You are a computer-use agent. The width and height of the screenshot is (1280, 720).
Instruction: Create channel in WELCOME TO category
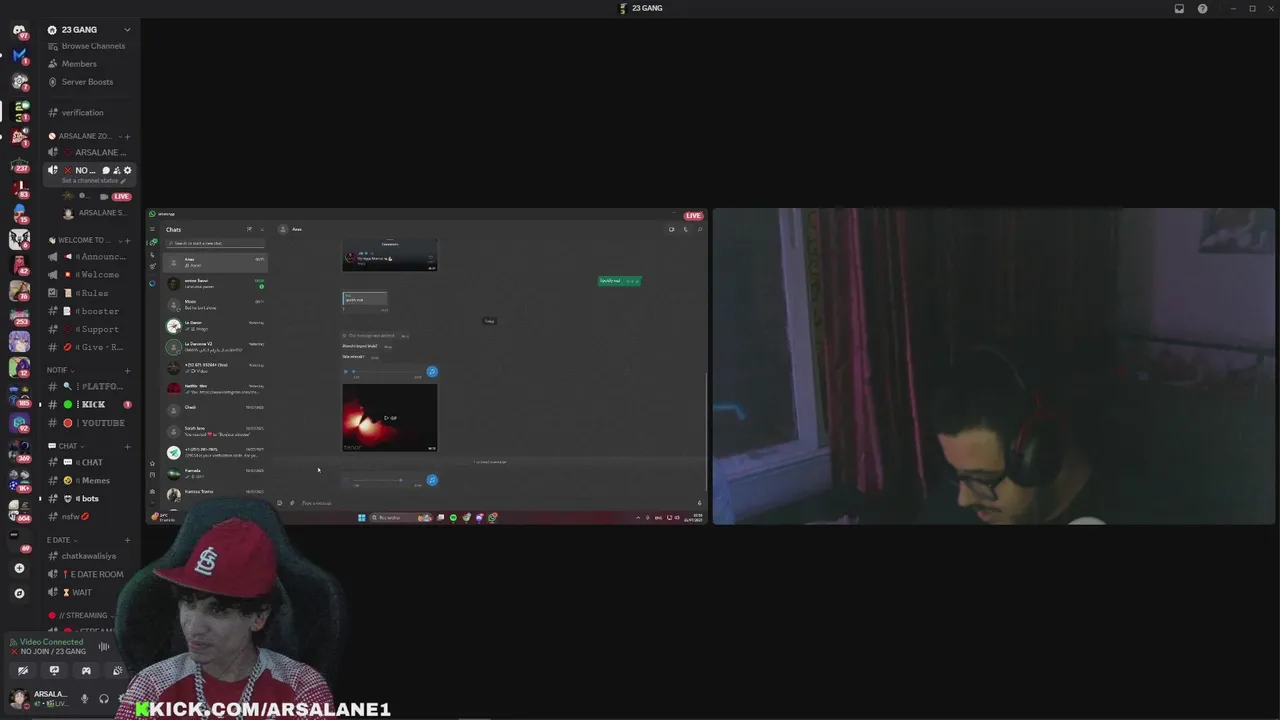tap(127, 240)
